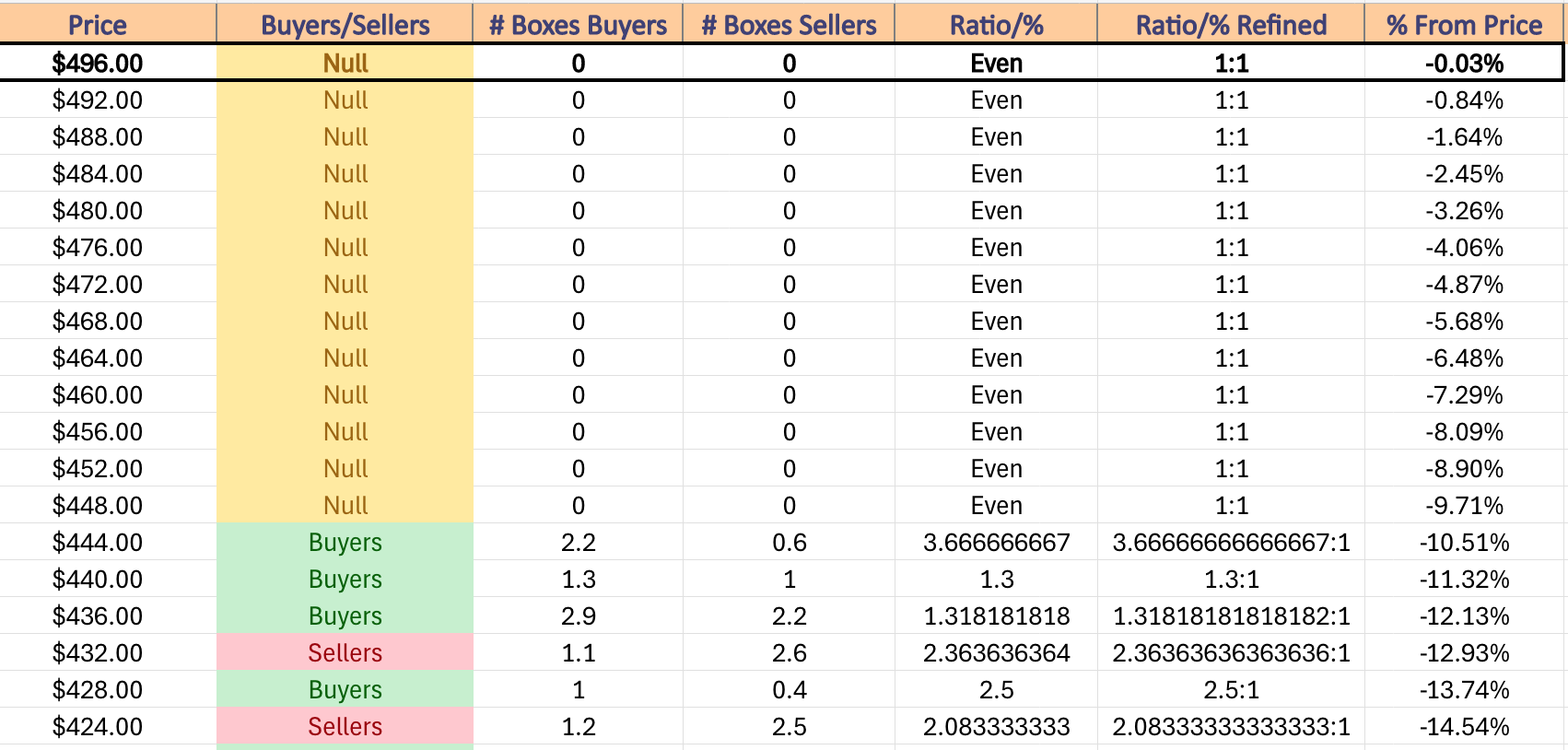Select the red Sellers cell at $432.00
Image resolution: width=1568 pixels, height=750 pixels.
click(x=345, y=653)
